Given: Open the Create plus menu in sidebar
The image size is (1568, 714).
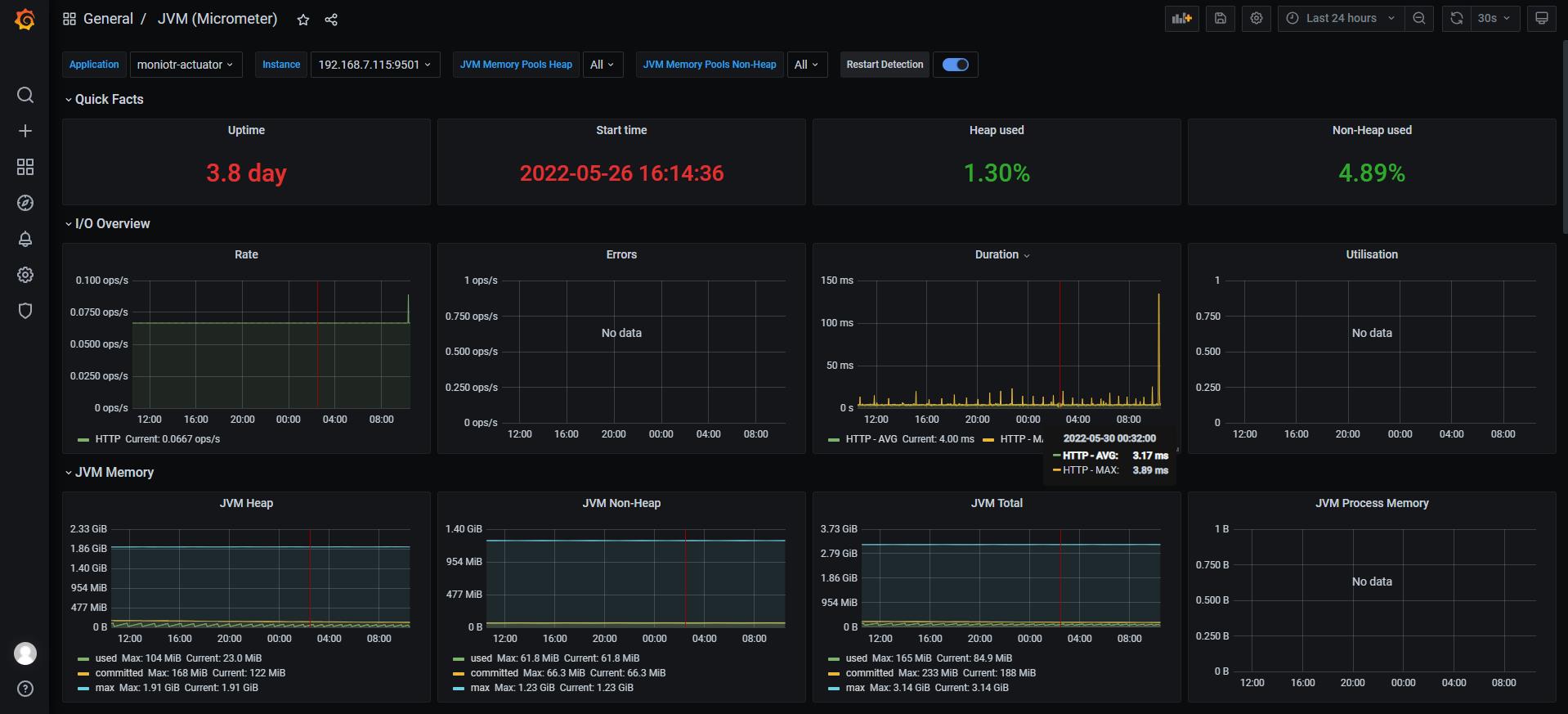Looking at the screenshot, I should pyautogui.click(x=25, y=131).
